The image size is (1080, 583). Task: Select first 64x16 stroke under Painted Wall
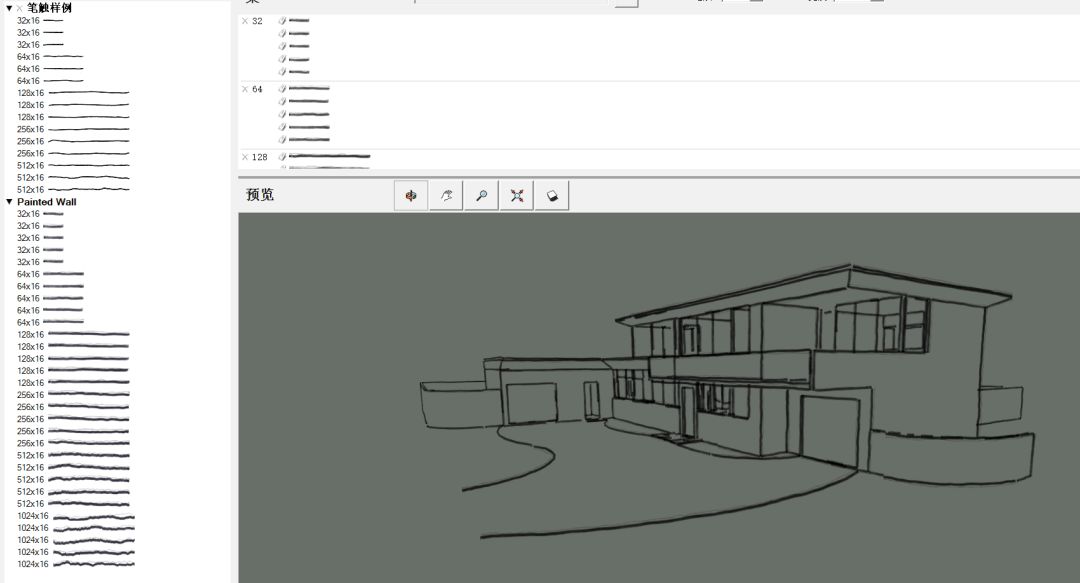50,274
